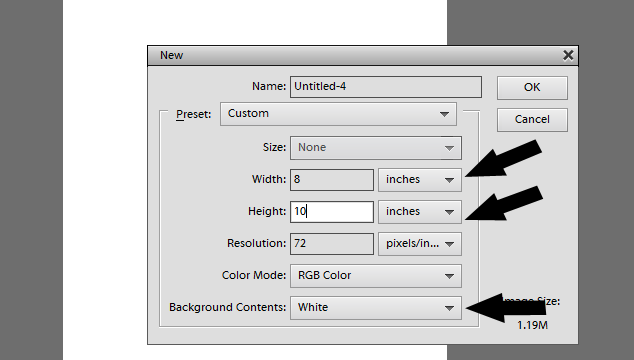The image size is (634, 360).
Task: Open the Height units dropdown
Action: (x=420, y=212)
